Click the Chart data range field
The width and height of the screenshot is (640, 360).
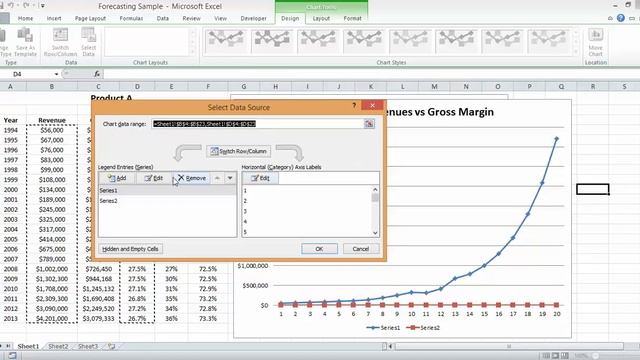click(257, 124)
